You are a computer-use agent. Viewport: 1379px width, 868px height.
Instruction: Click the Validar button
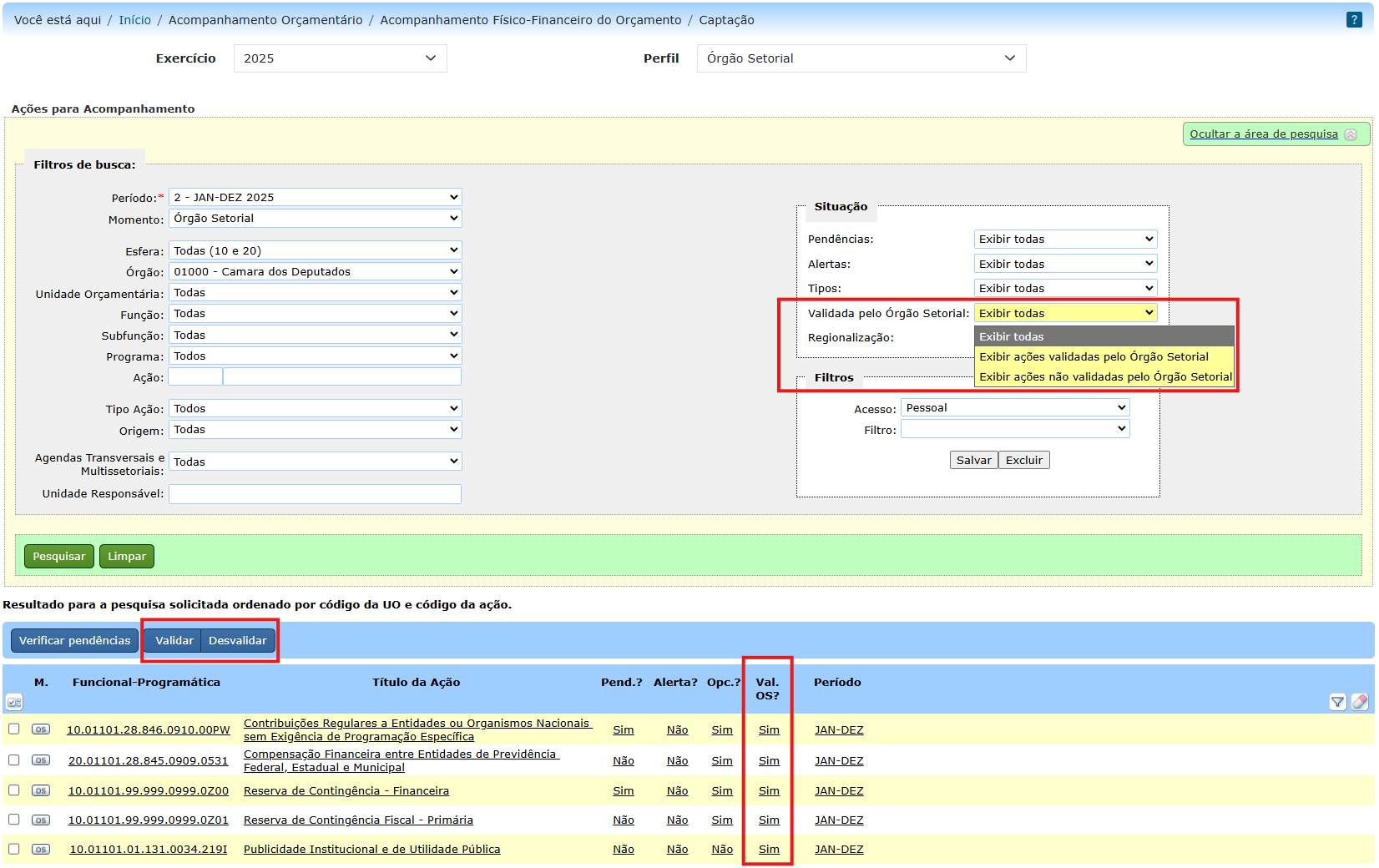click(x=174, y=641)
